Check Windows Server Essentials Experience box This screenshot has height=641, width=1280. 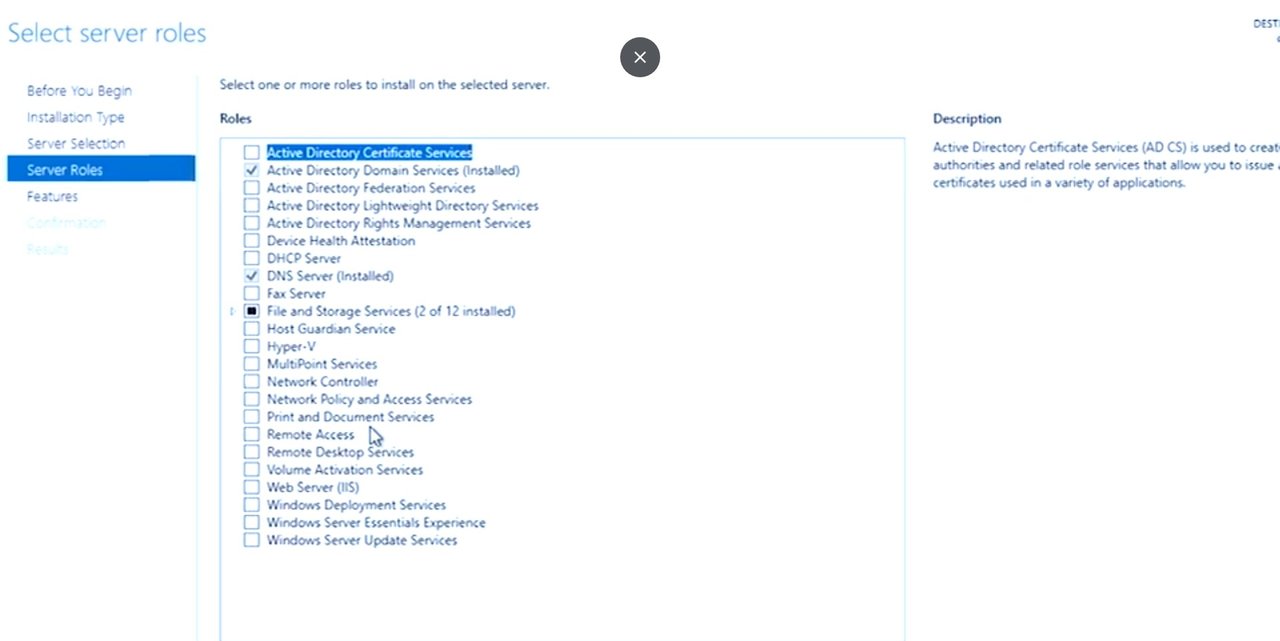(x=251, y=523)
